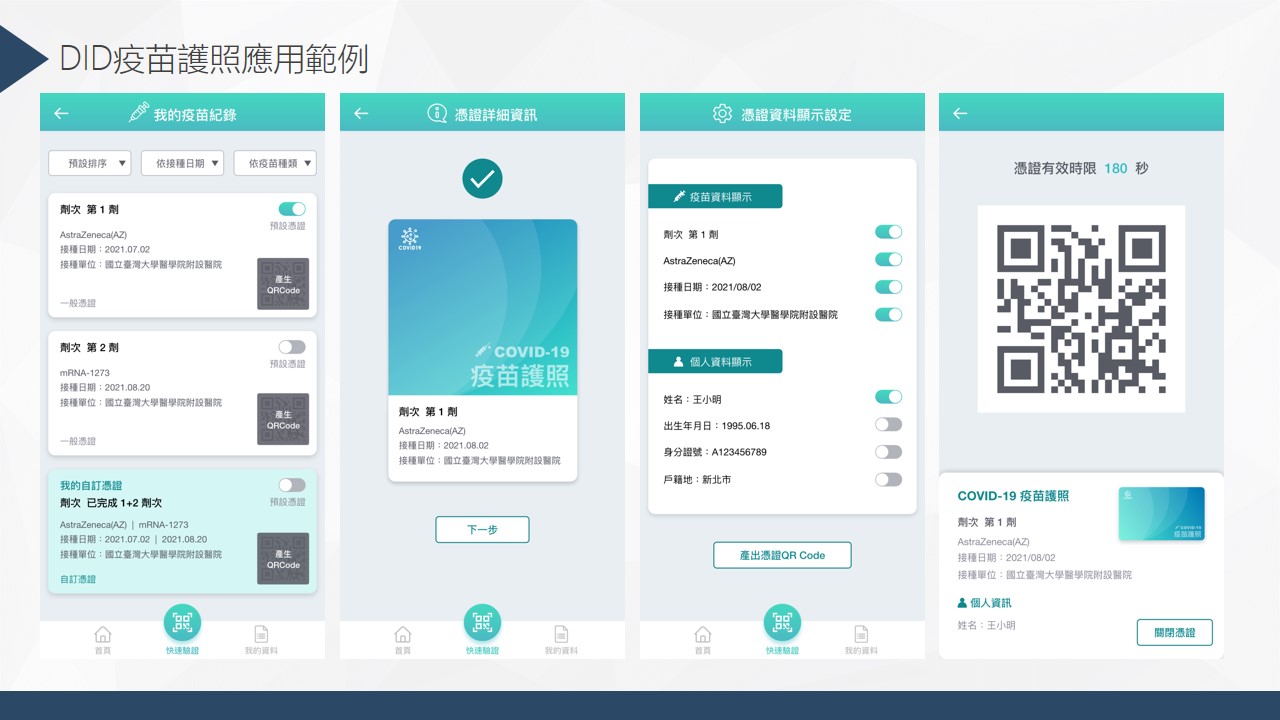
Task: Click 產出憑證QR Code button
Action: tap(782, 555)
